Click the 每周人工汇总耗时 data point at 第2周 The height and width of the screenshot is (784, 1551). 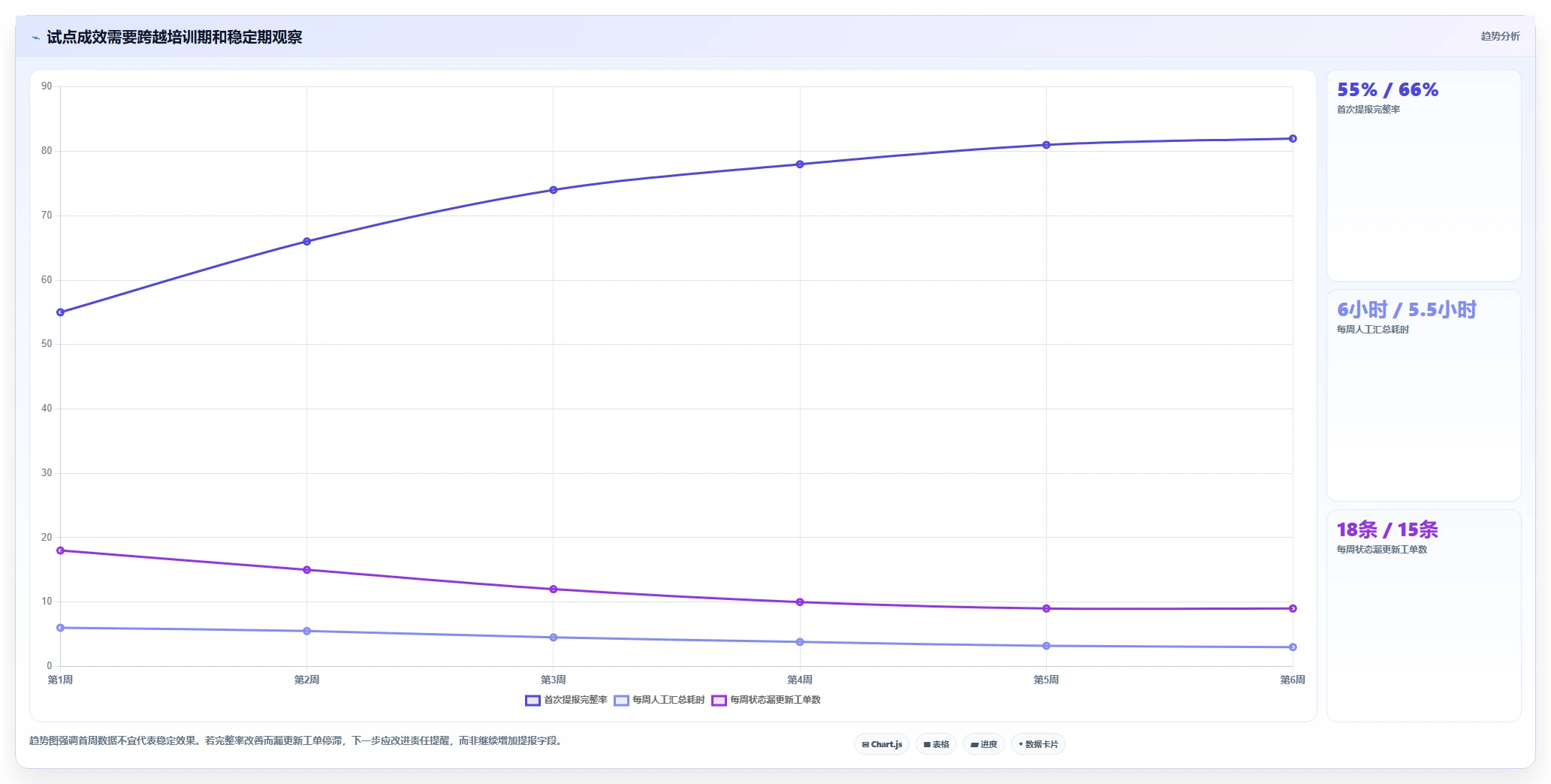(307, 631)
